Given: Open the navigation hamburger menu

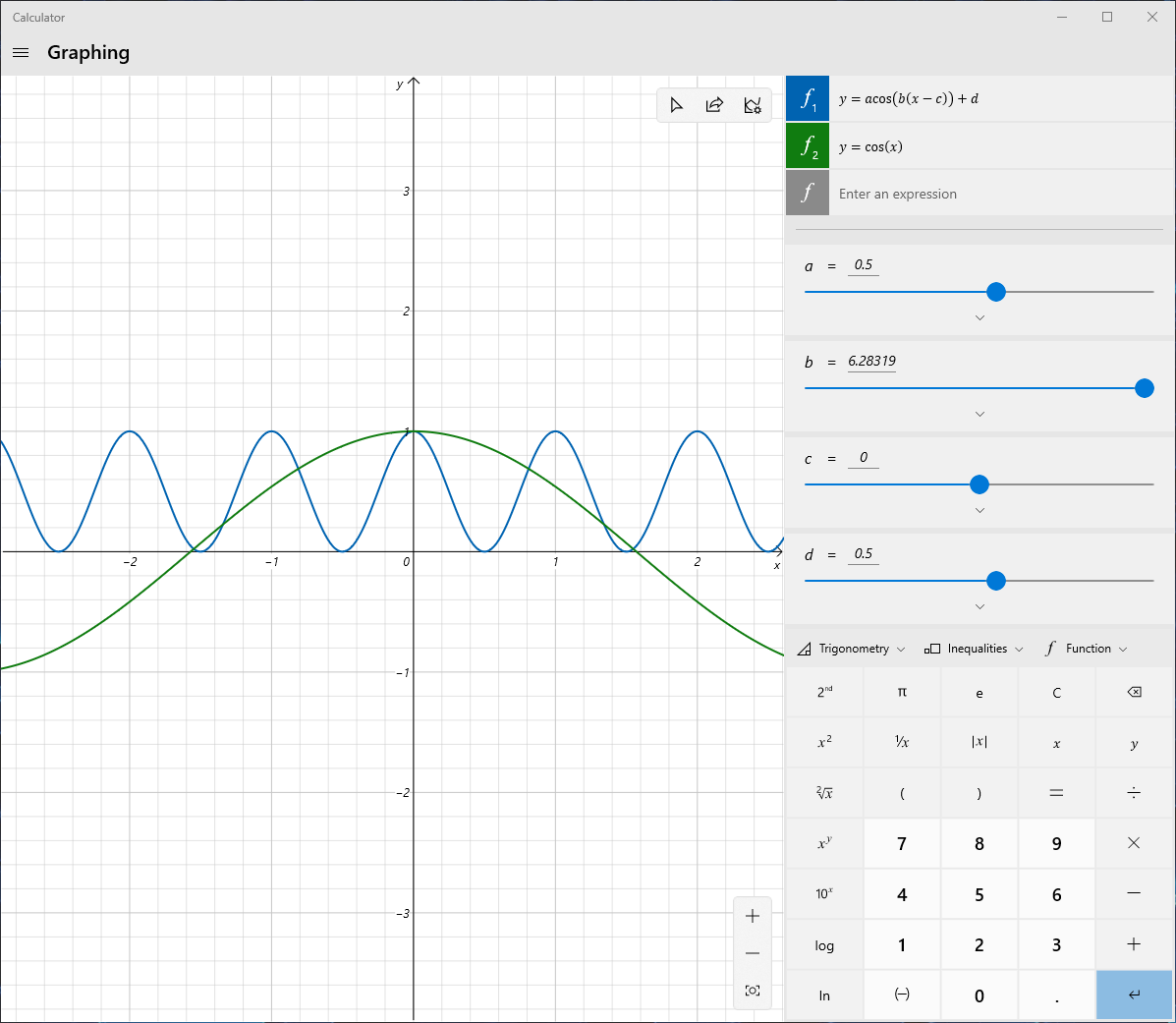Looking at the screenshot, I should pyautogui.click(x=20, y=52).
